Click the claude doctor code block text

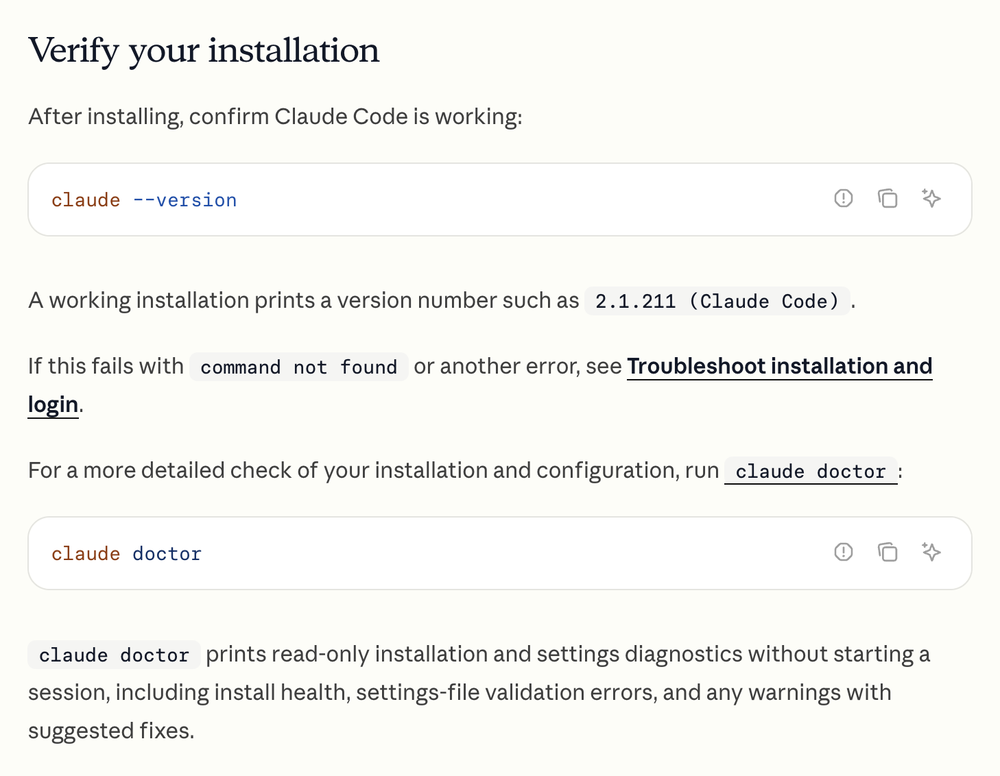coord(126,553)
